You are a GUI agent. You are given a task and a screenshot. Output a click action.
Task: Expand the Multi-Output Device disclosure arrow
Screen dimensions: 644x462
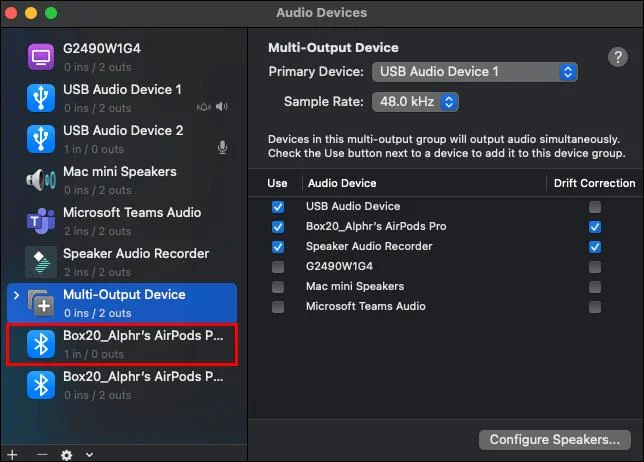[16, 295]
